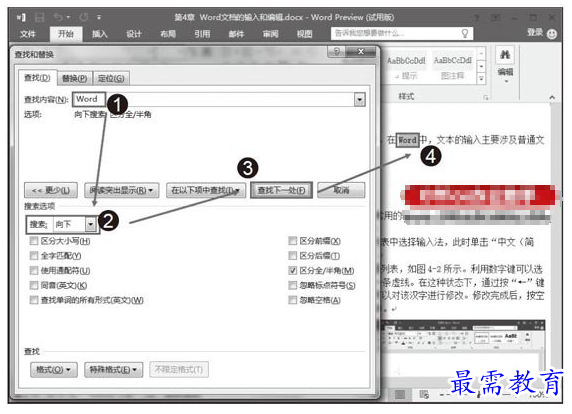The image size is (572, 414).
Task: Move the styles gallery up one row
Action: (481, 54)
